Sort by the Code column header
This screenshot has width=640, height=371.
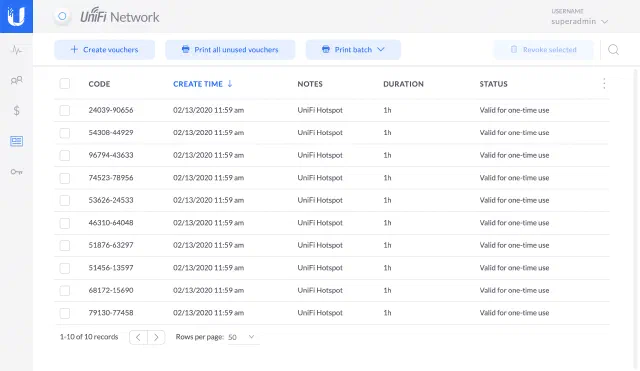(x=99, y=84)
